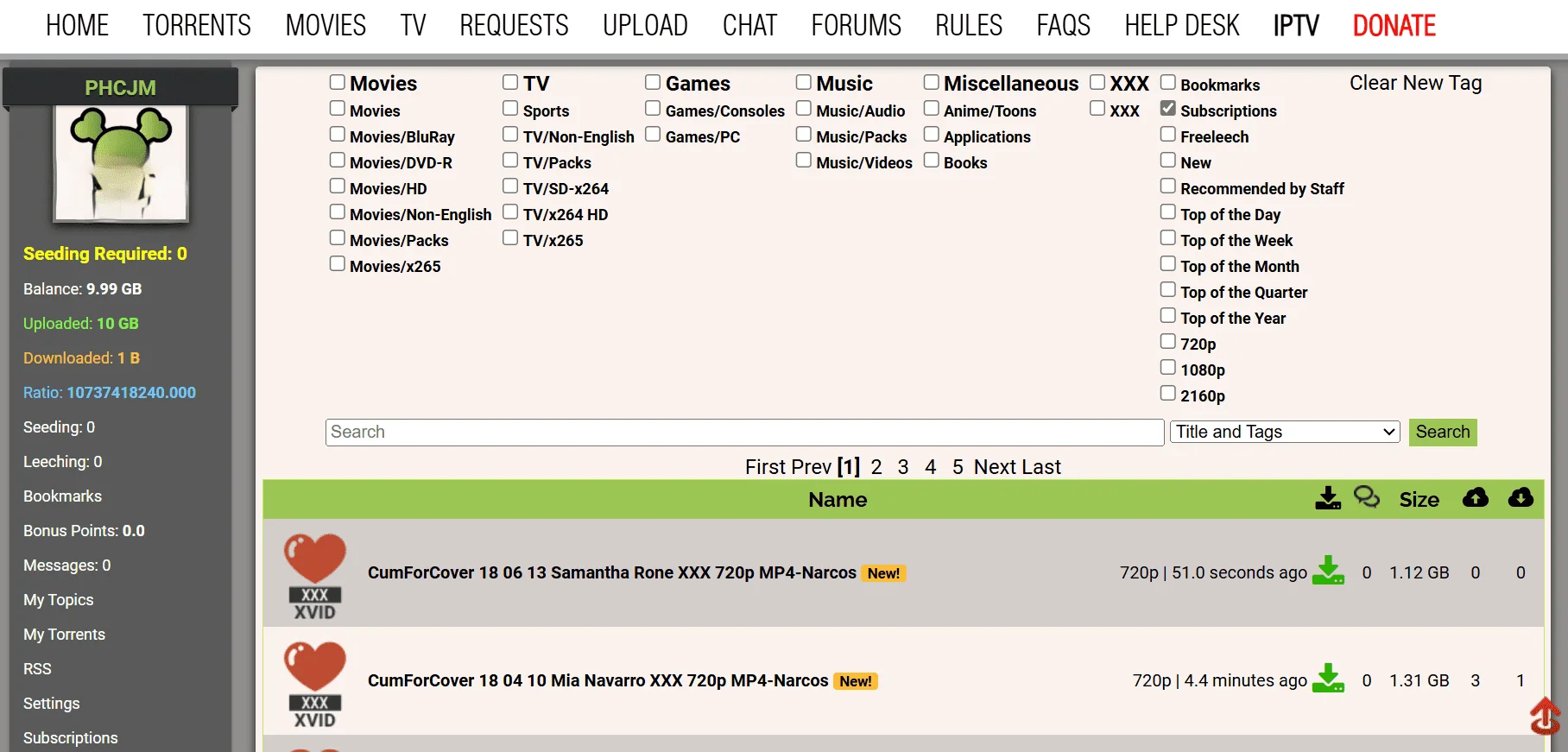Viewport: 1568px width, 752px height.
Task: Click the heart XXX XVID icon for Mia Navarro
Action: [315, 685]
